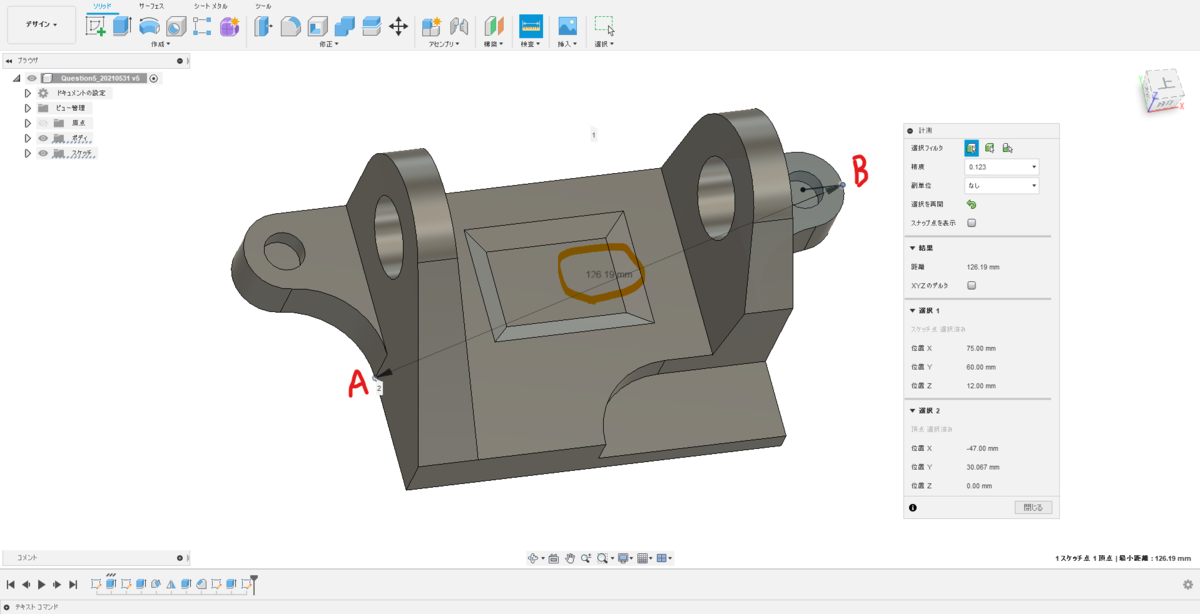Select the Move/Copy tool
This screenshot has width=1200, height=614.
coord(398,27)
